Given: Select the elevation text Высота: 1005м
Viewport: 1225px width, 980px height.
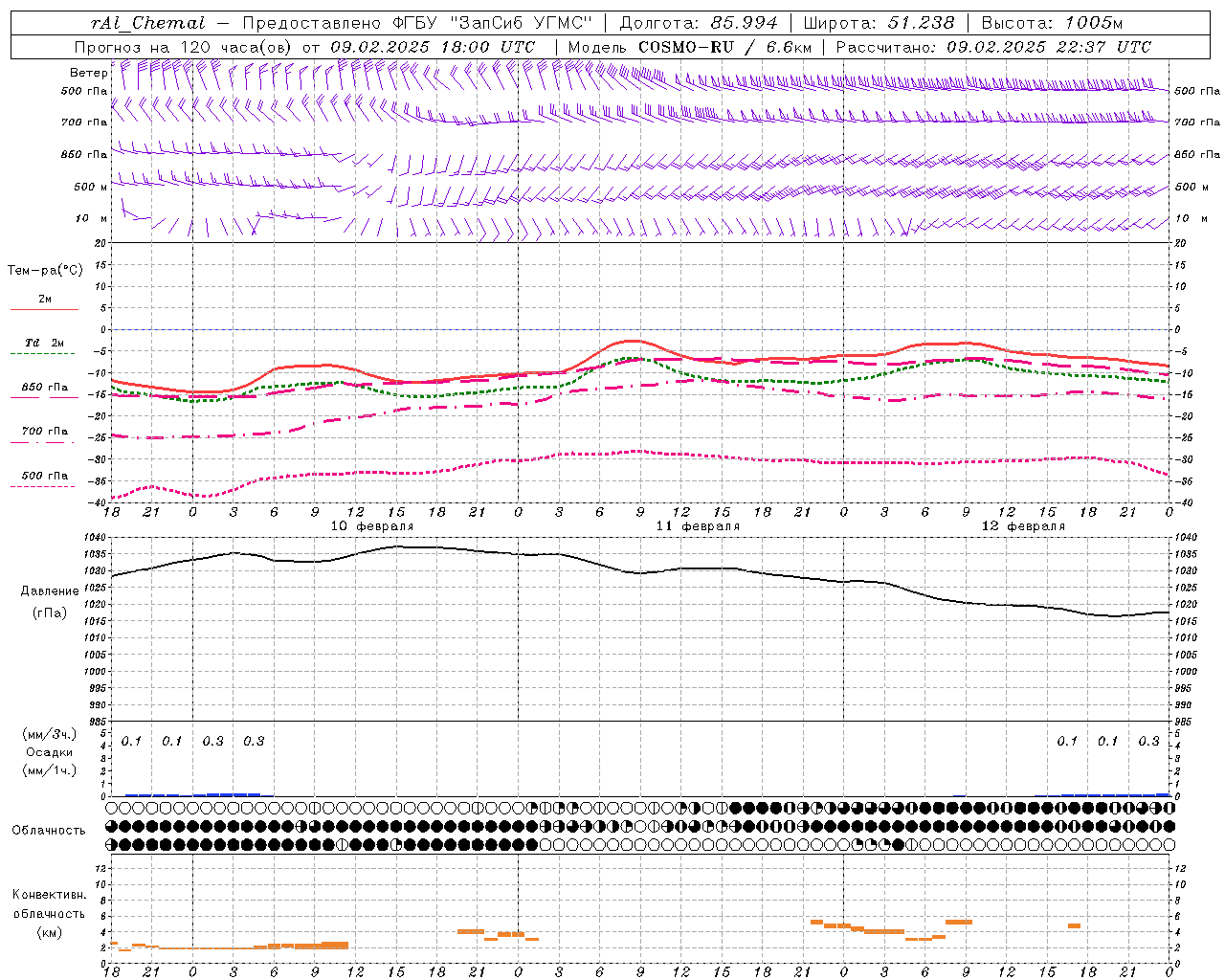Looking at the screenshot, I should [1052, 24].
